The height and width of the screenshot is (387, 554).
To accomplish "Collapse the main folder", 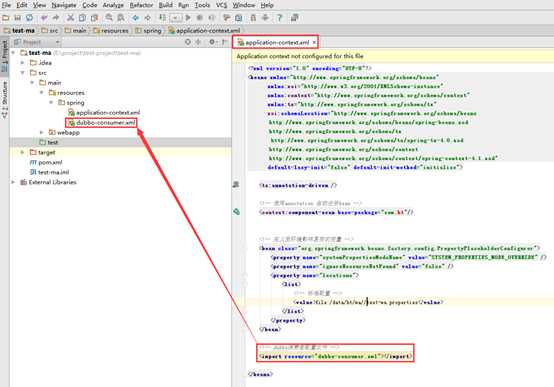I will click(x=32, y=82).
